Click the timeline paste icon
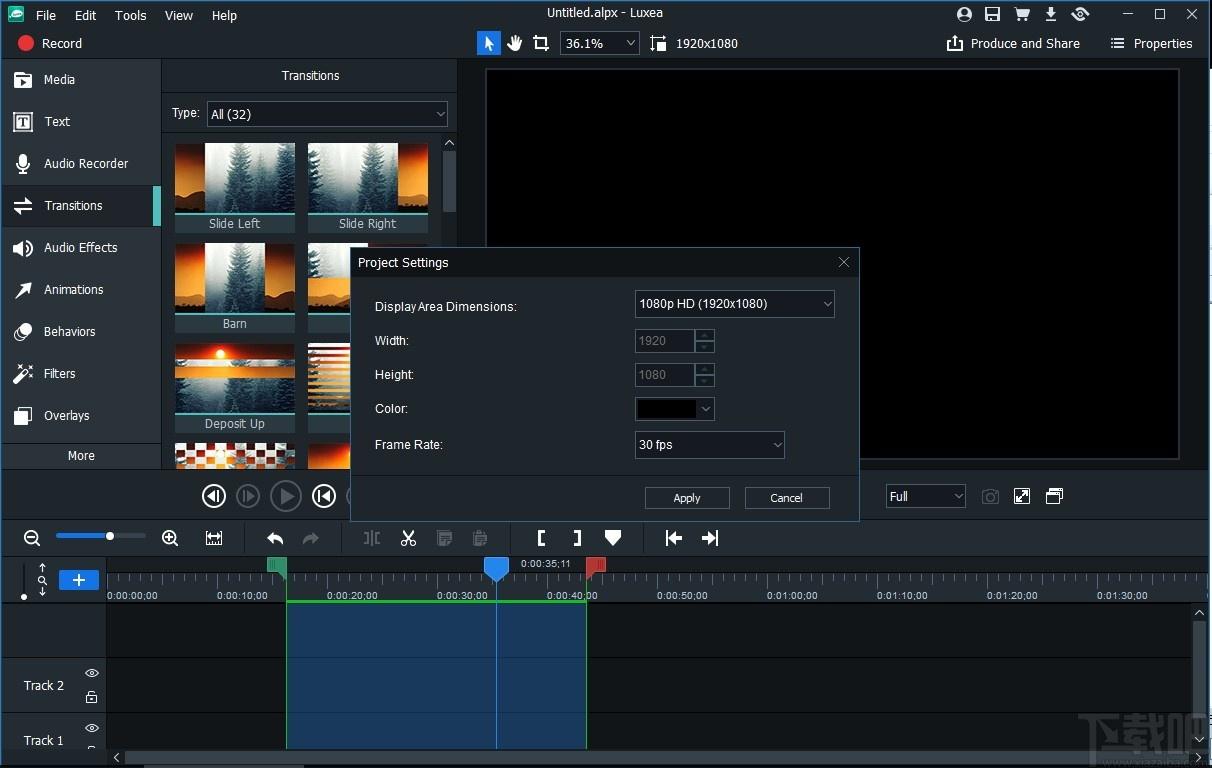Image resolution: width=1212 pixels, height=768 pixels. [480, 538]
